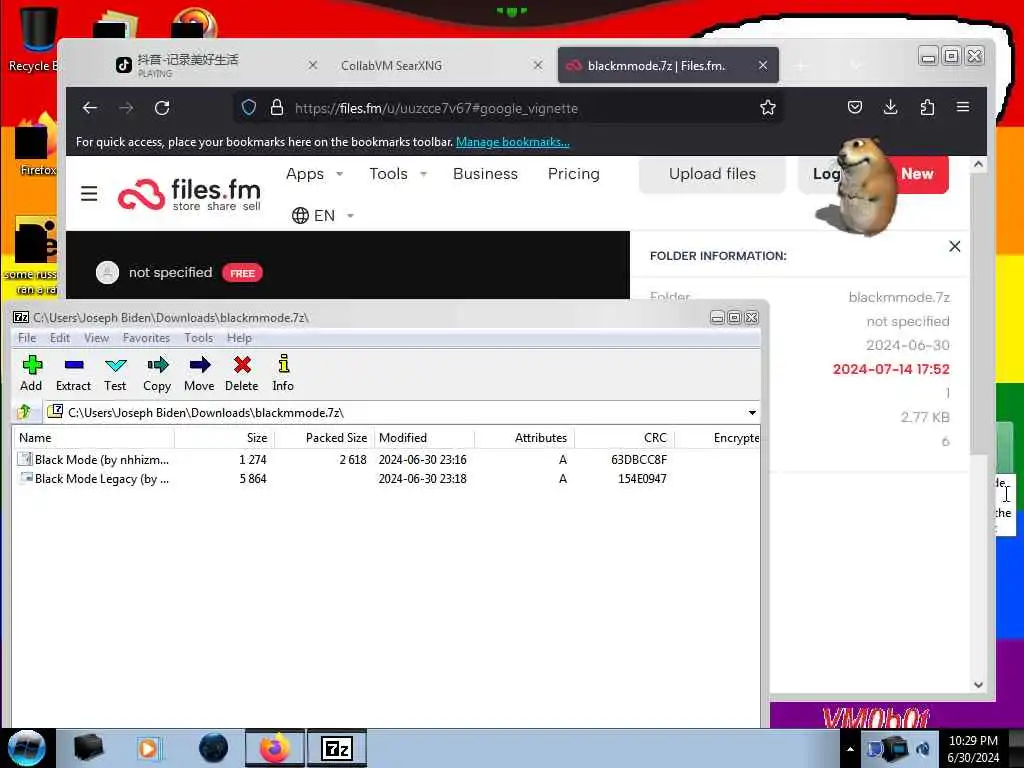Click the Business link
The image size is (1024, 768).
485,174
